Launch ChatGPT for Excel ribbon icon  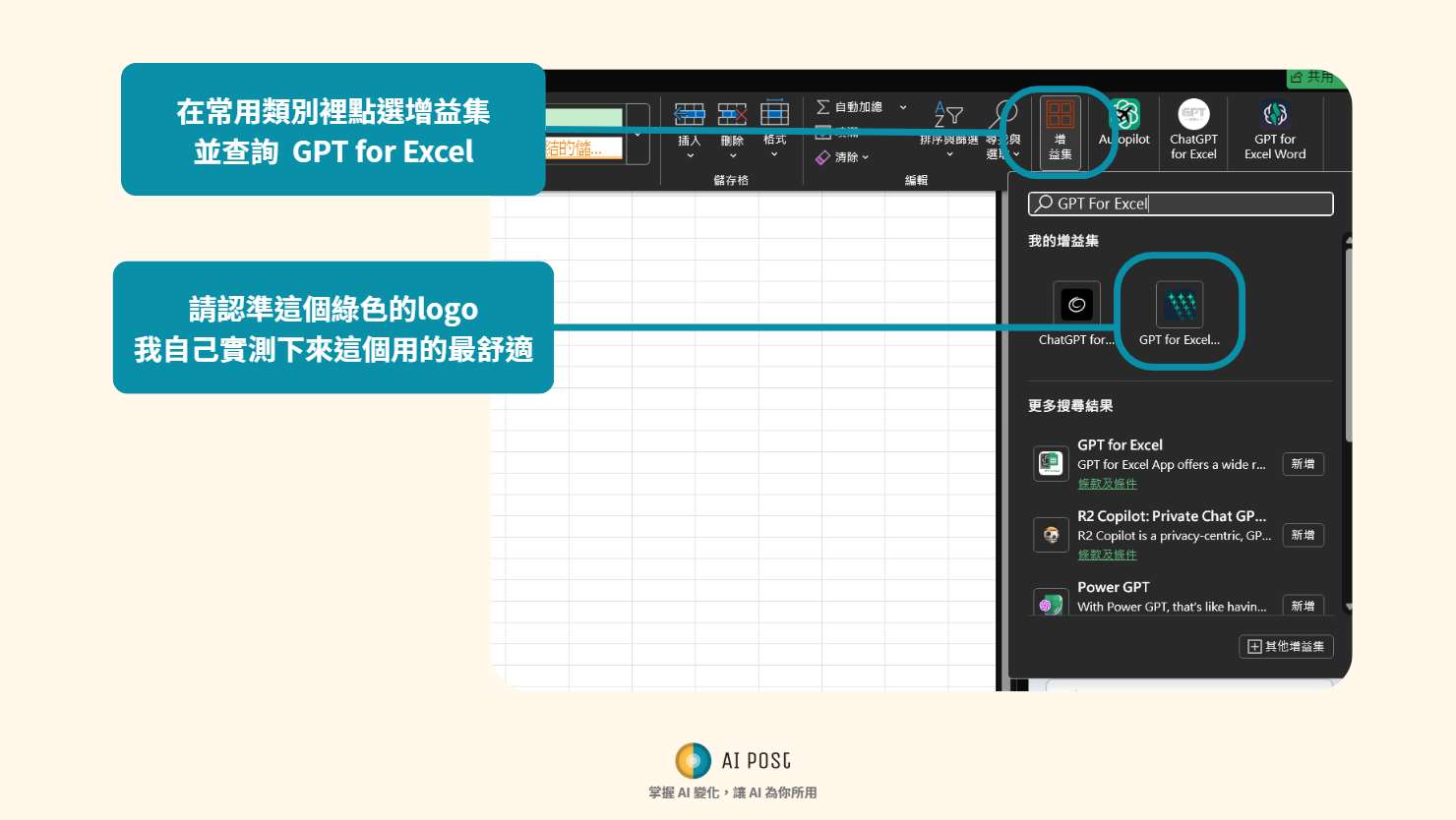1193,114
